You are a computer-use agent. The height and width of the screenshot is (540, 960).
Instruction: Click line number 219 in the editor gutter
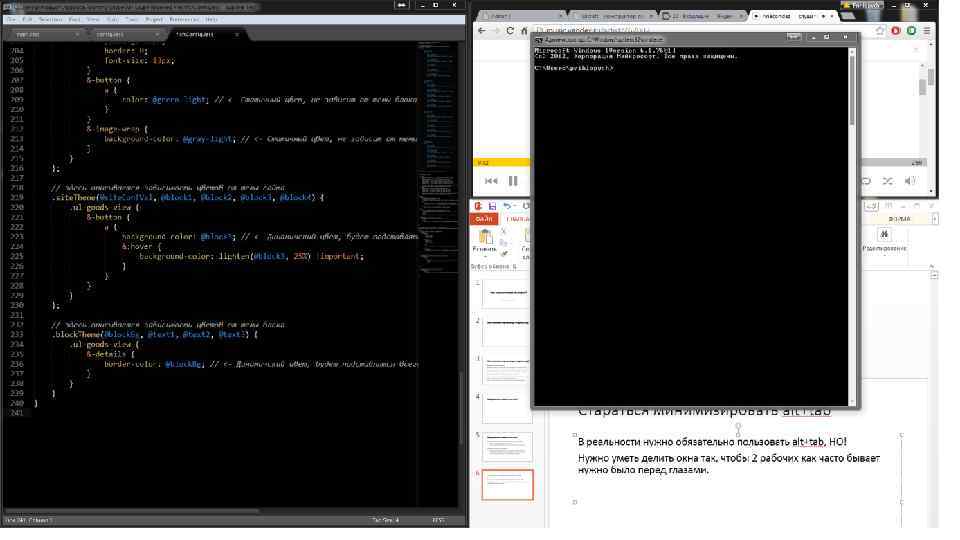pos(17,198)
